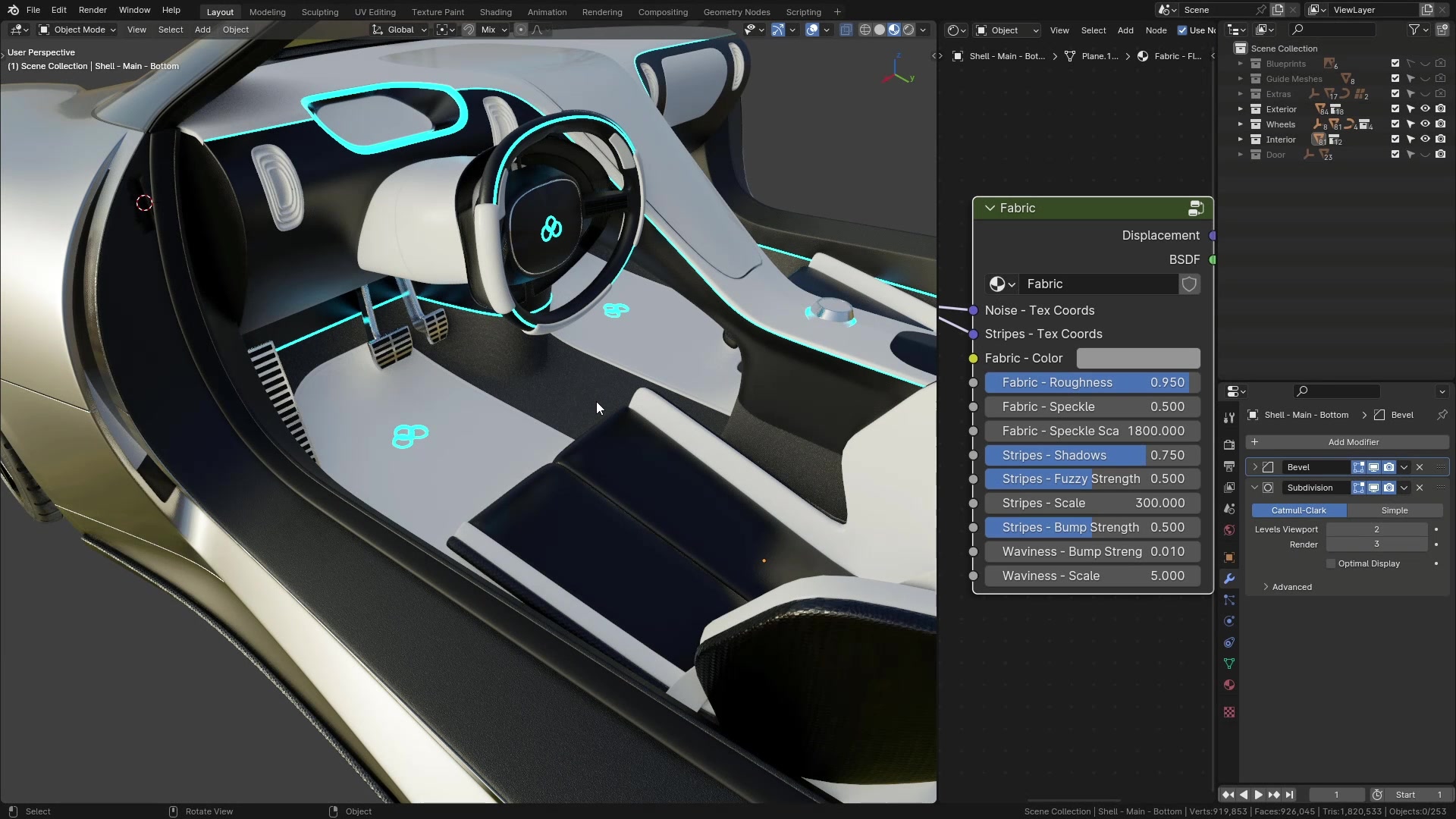Adjust the Fabric - Roughness slider
The height and width of the screenshot is (819, 1456).
point(1092,382)
